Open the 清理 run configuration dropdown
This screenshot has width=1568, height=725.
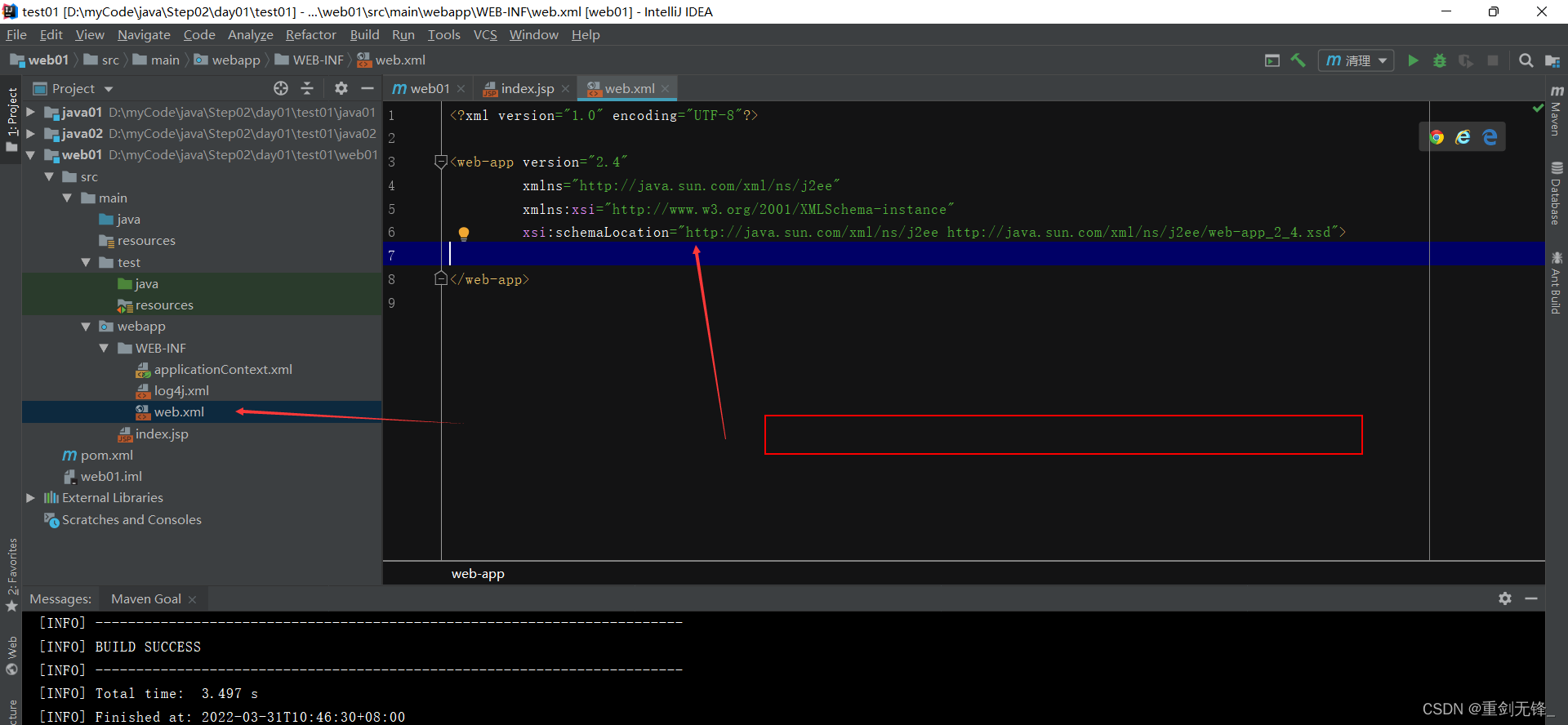click(1356, 60)
